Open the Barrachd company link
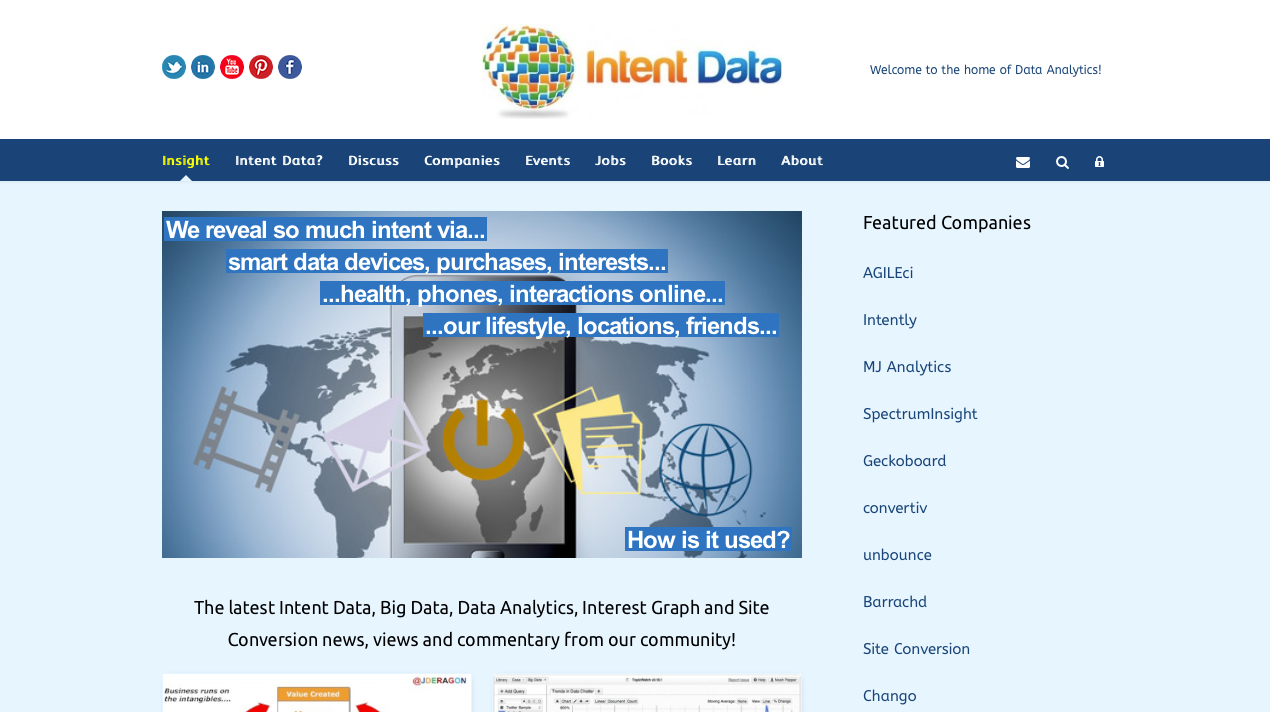 895,602
